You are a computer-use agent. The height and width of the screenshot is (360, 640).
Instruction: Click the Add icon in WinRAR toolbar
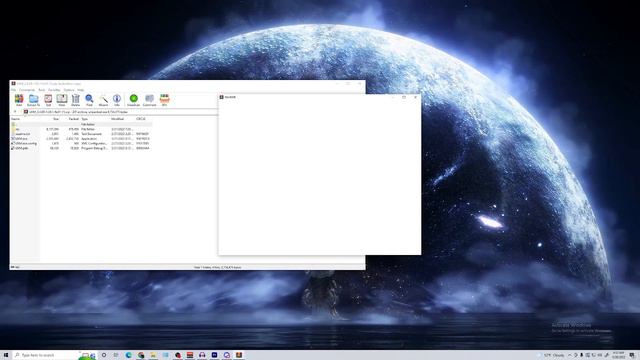click(19, 100)
